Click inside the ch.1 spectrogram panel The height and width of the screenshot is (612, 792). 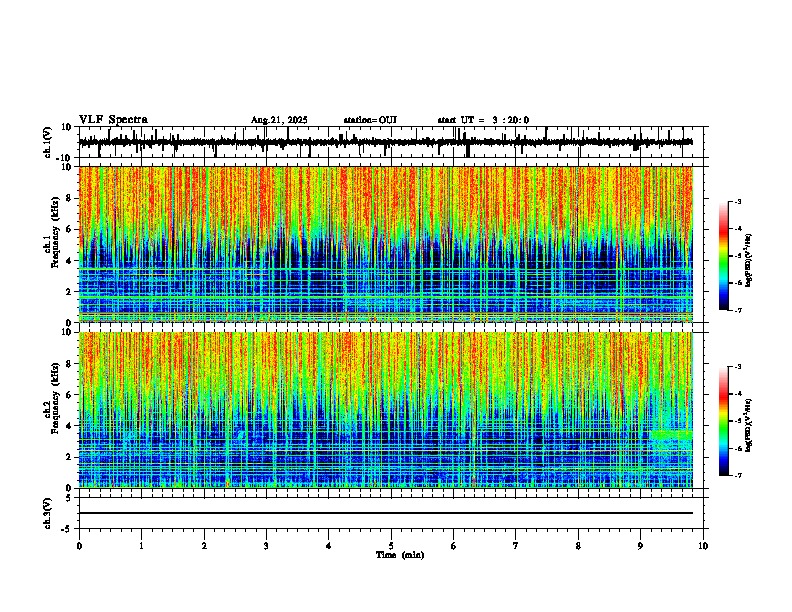(385, 244)
